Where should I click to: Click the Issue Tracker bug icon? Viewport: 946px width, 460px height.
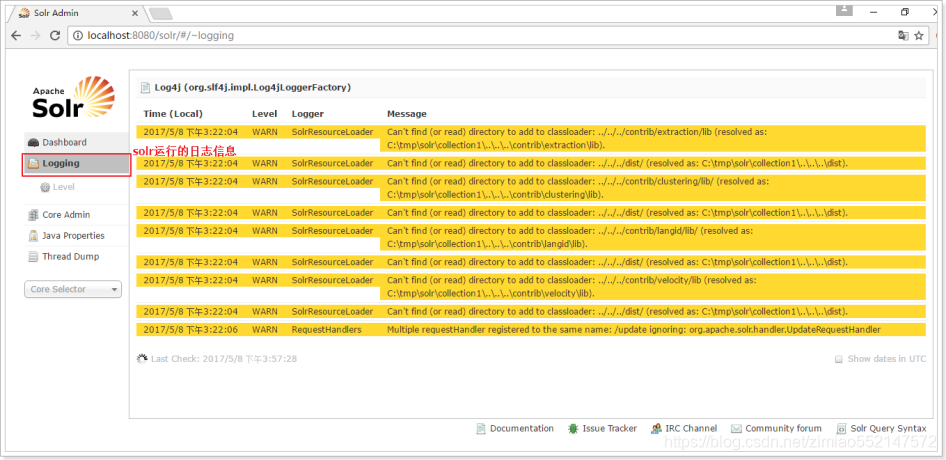pyautogui.click(x=573, y=429)
